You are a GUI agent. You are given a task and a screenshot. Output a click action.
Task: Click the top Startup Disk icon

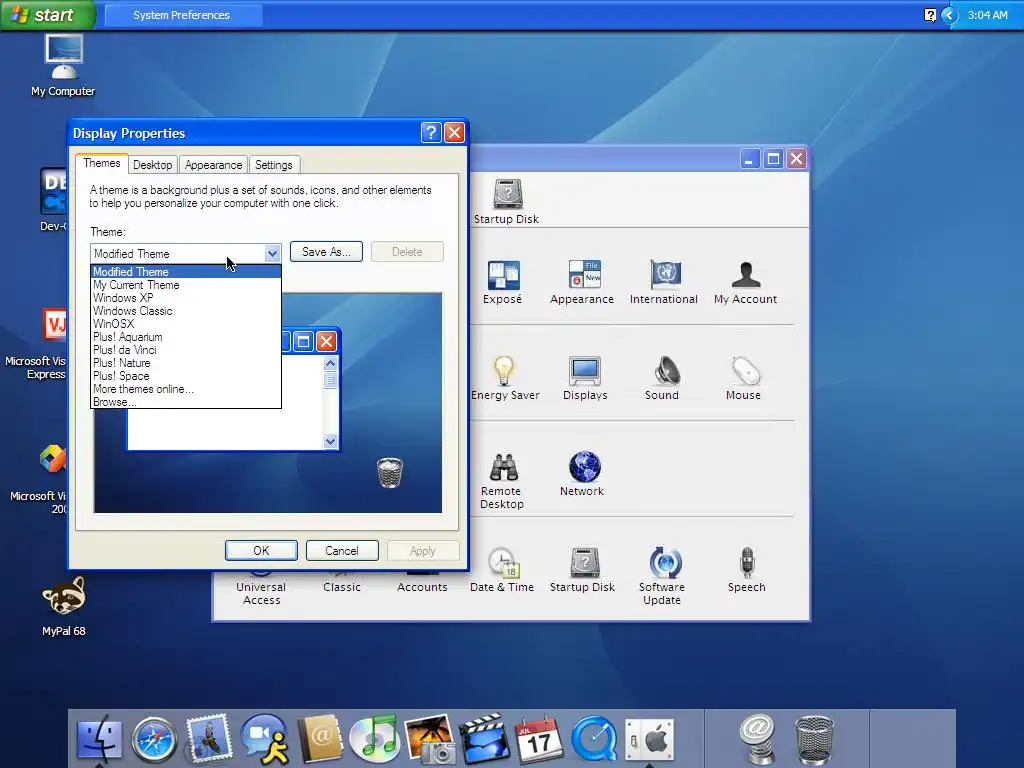[x=507, y=202]
